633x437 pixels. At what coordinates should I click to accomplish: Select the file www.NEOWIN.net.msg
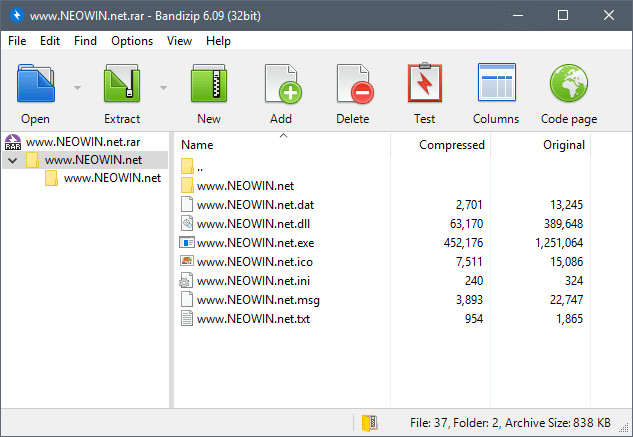258,300
